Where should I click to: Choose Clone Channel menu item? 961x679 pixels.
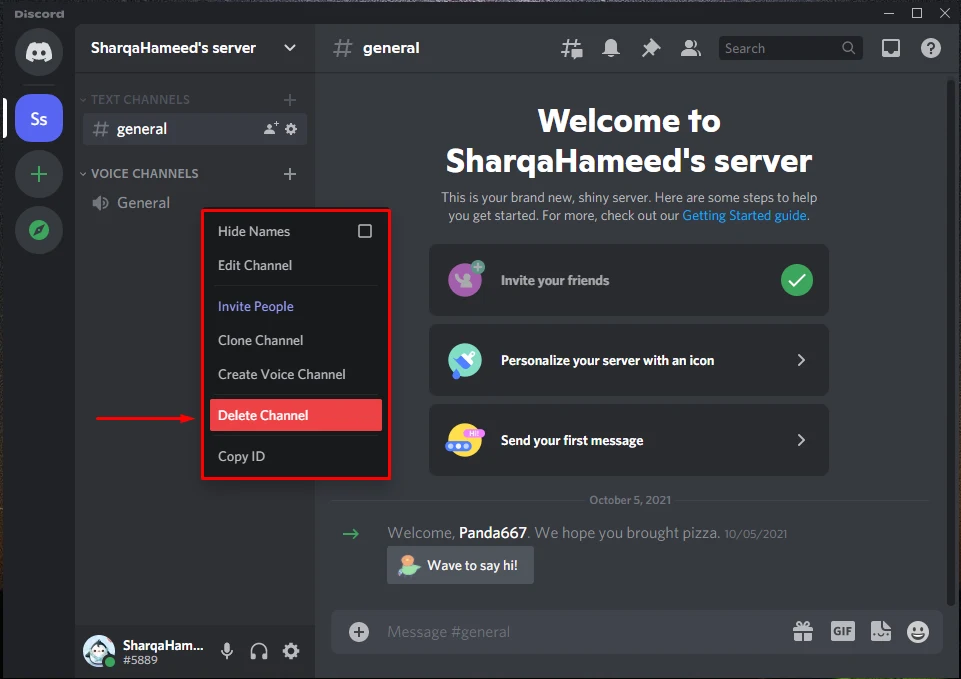click(295, 340)
